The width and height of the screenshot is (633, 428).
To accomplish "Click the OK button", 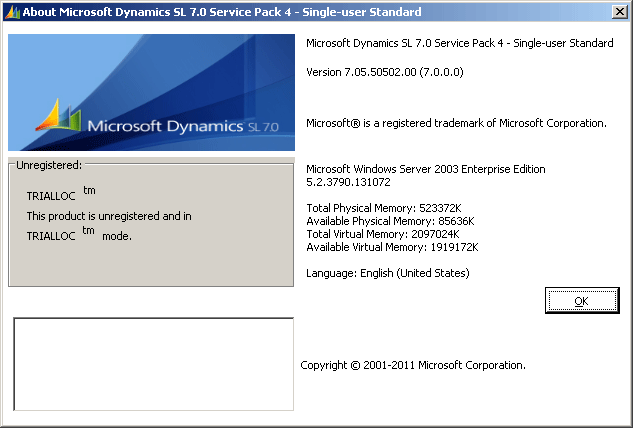I will 582,300.
